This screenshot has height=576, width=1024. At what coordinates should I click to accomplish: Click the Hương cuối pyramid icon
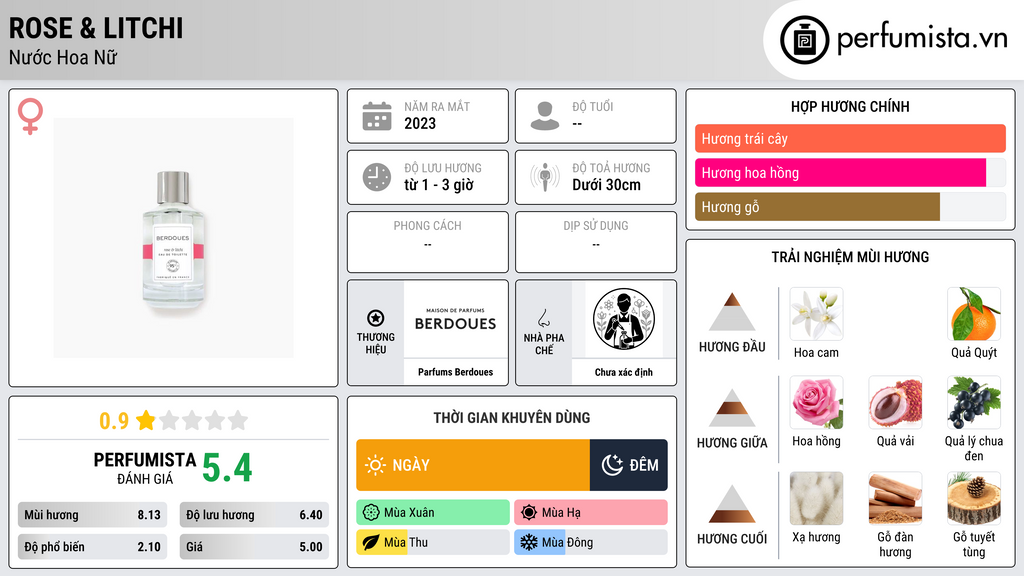732,504
